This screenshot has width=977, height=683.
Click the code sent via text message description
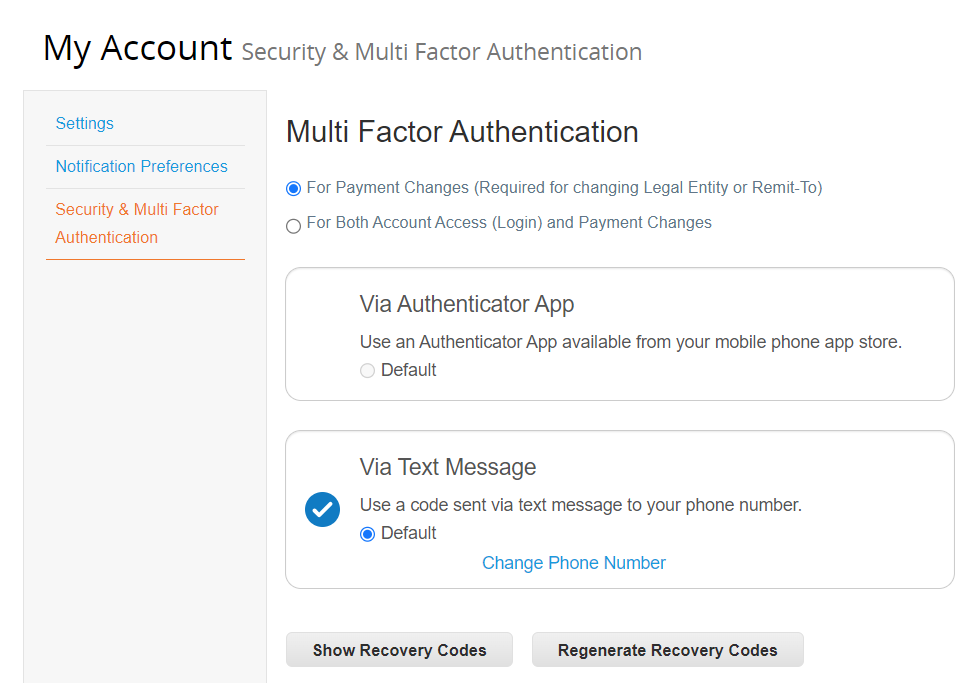coord(581,505)
